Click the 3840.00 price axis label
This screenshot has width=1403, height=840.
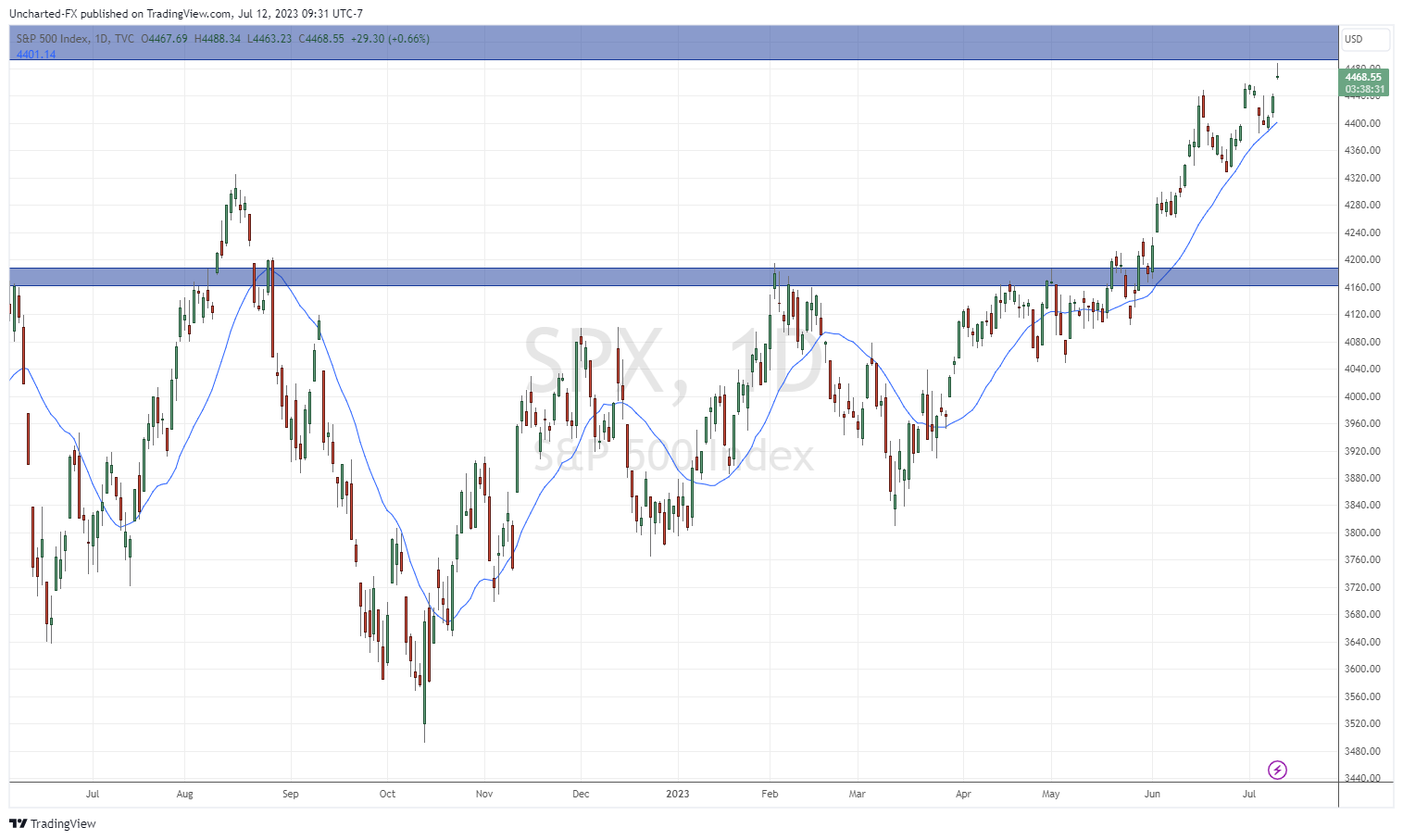pos(1362,505)
